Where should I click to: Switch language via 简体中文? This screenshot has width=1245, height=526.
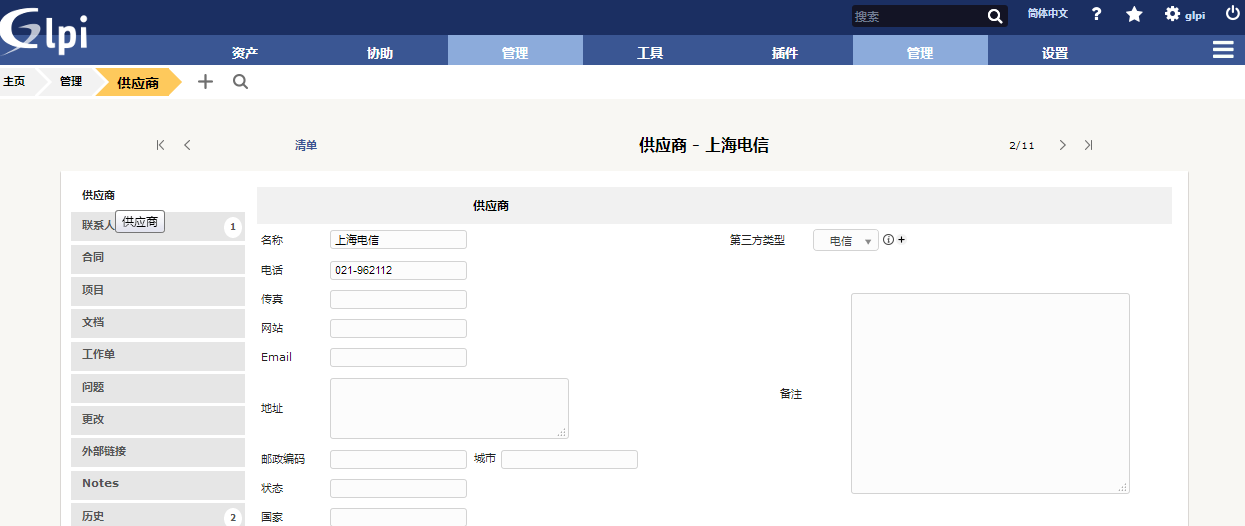(x=1047, y=14)
